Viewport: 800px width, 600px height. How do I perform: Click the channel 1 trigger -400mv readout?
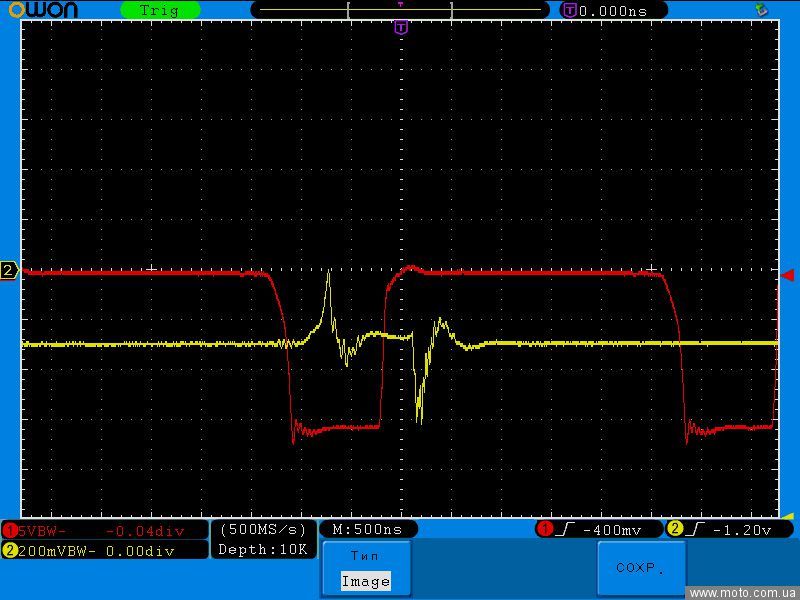(600, 529)
